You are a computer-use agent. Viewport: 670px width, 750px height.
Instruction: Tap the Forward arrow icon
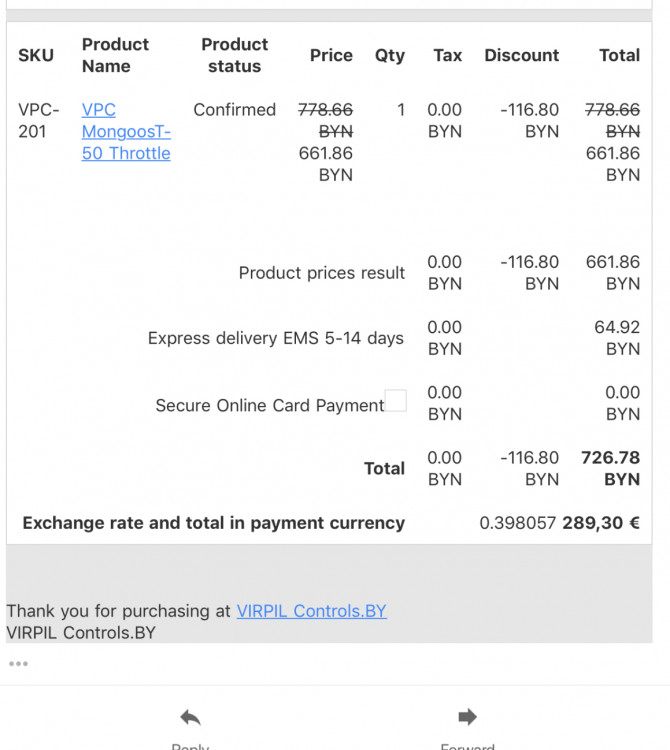click(467, 717)
